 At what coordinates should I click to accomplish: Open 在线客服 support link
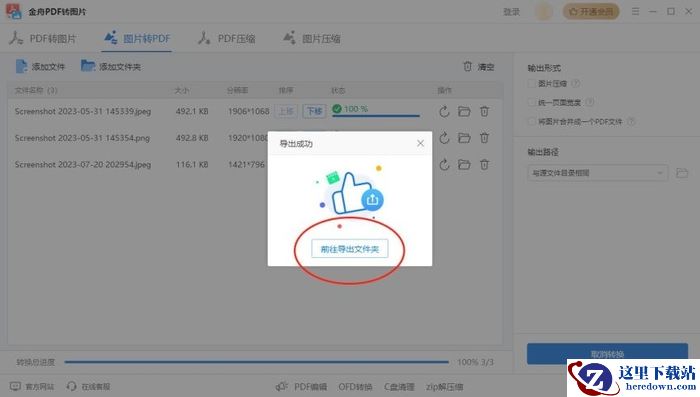[88, 386]
